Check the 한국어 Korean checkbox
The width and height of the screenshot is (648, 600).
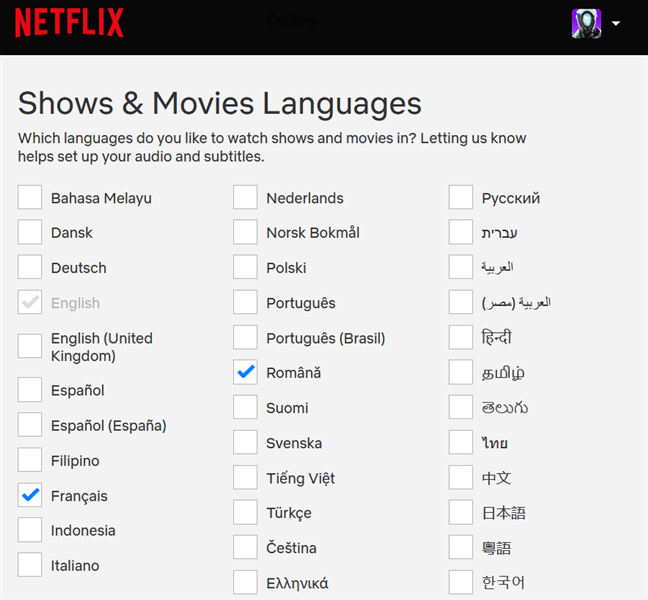point(461,582)
